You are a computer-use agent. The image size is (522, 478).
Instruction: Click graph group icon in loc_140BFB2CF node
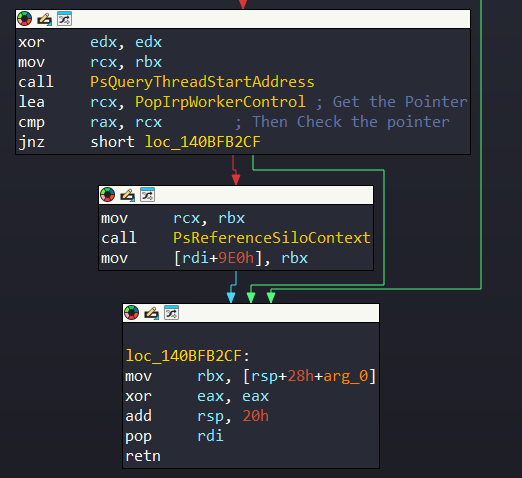pyautogui.click(x=171, y=313)
